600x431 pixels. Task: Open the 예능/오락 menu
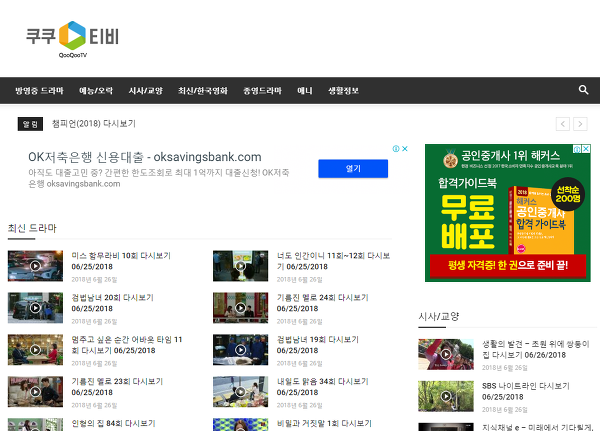(96, 91)
